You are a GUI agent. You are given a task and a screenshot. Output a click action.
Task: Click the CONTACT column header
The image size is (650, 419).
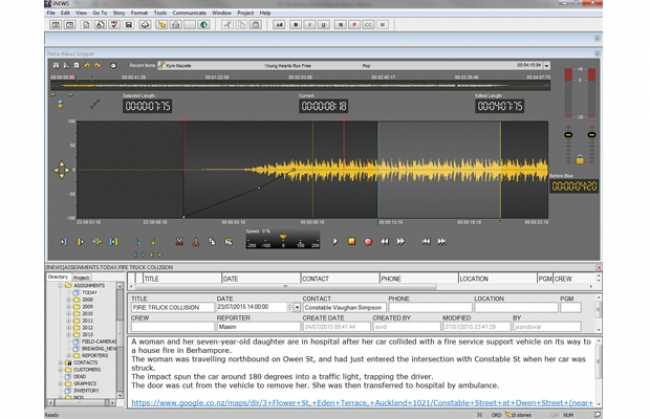(x=340, y=279)
